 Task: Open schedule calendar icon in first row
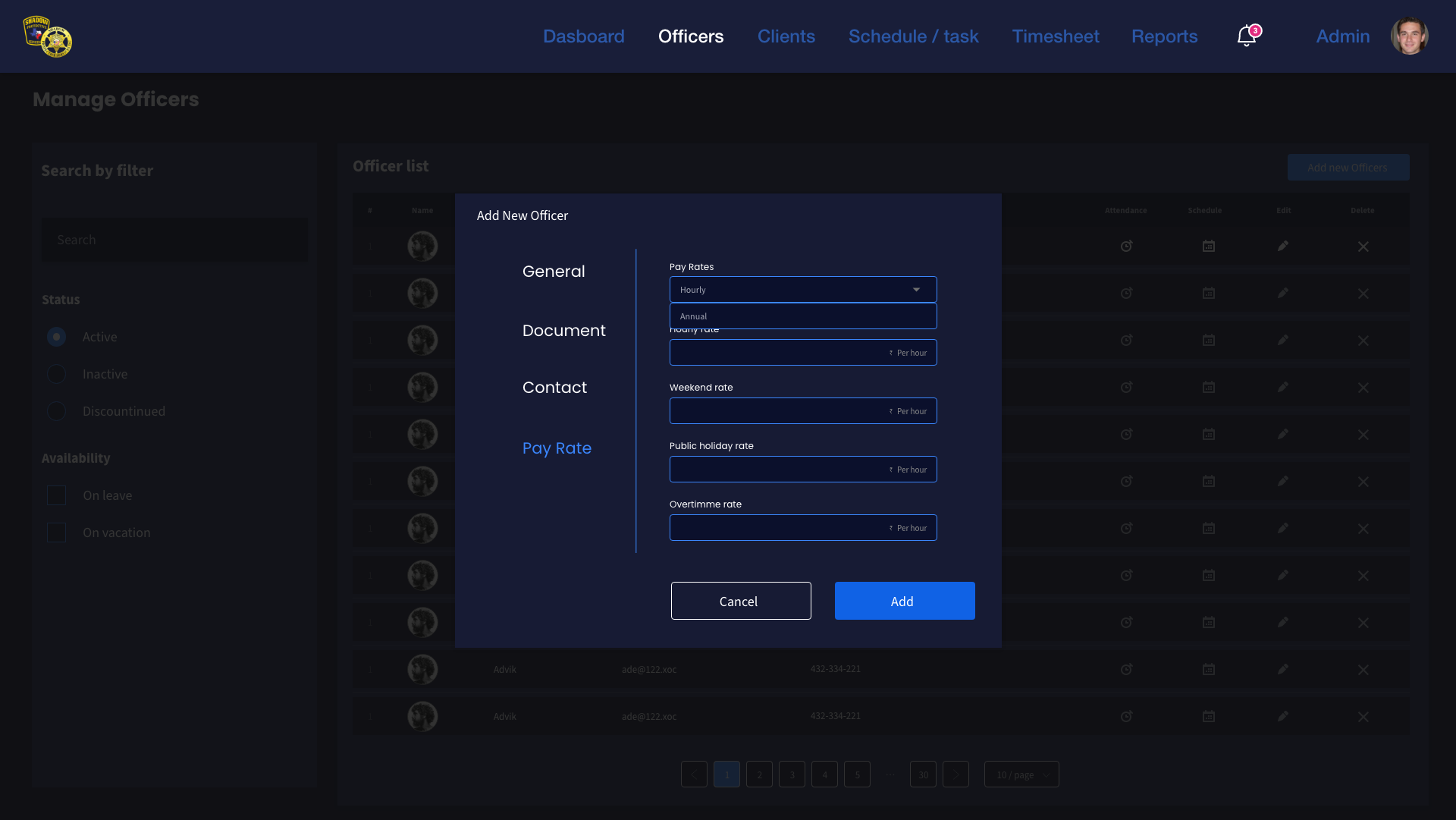(1208, 246)
